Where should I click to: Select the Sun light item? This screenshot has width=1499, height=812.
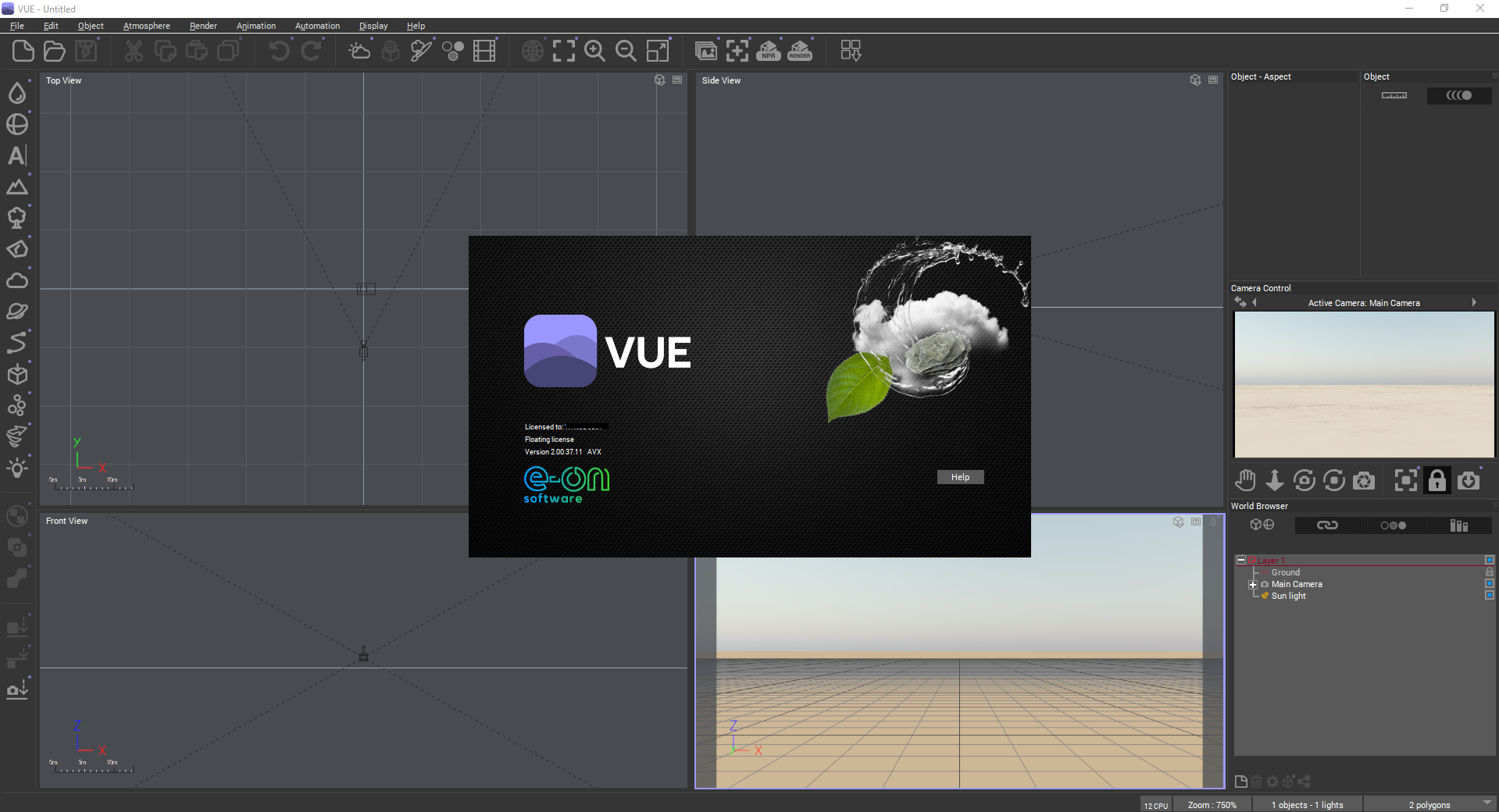1288,596
